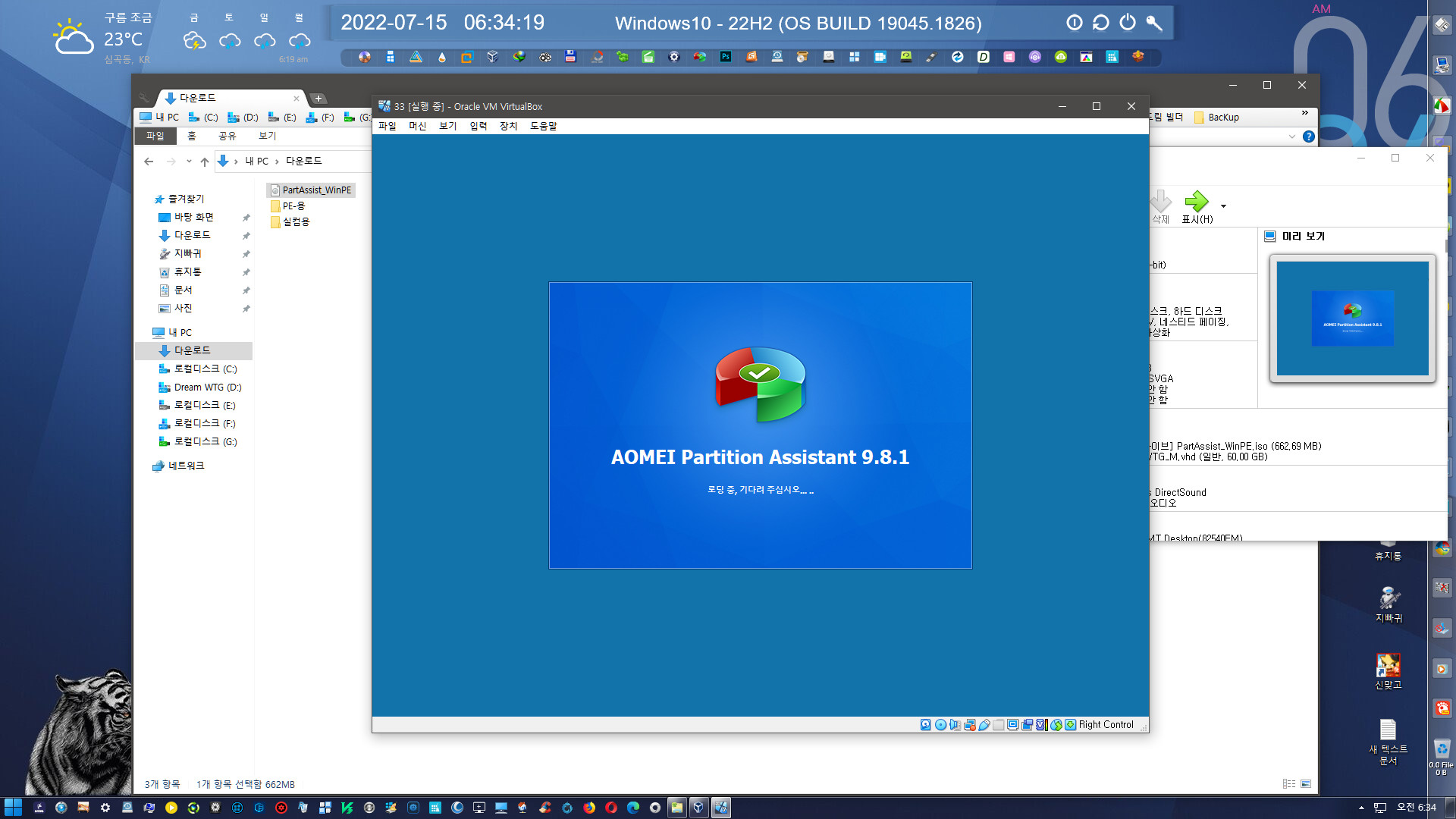Click the Firefox icon on taskbar
Screen dimensions: 1456x819
click(589, 808)
